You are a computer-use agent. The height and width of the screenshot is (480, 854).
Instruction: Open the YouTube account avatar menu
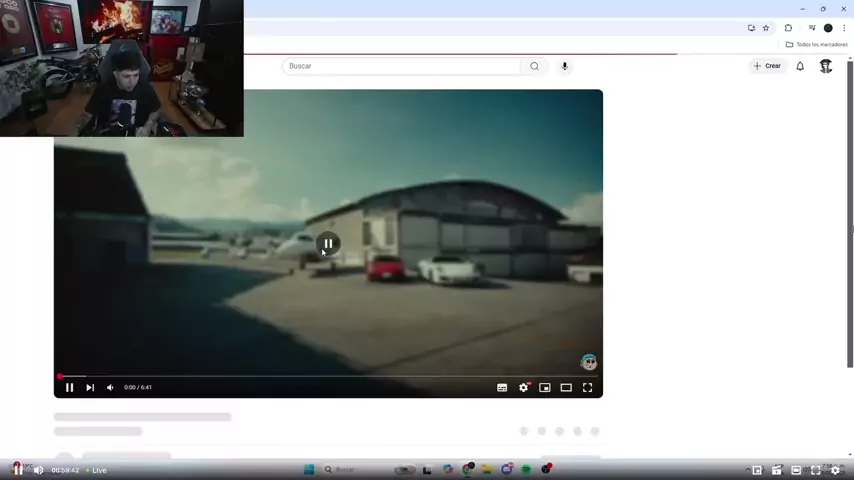[826, 66]
